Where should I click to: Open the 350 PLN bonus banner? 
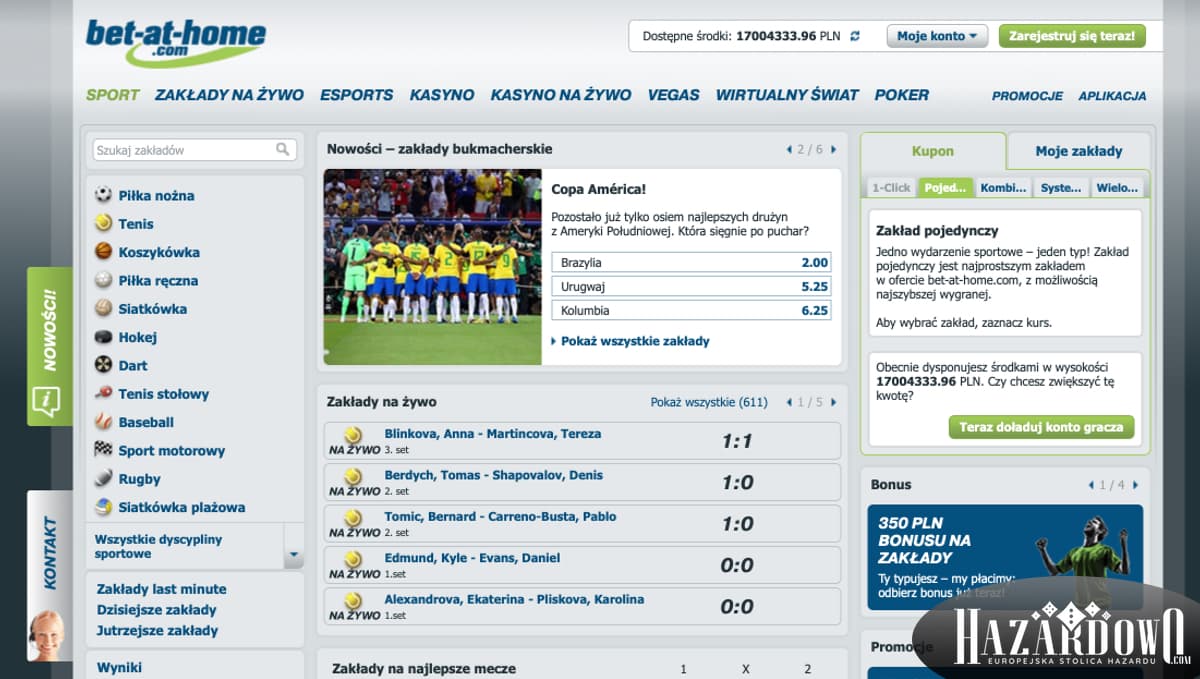[x=1005, y=557]
